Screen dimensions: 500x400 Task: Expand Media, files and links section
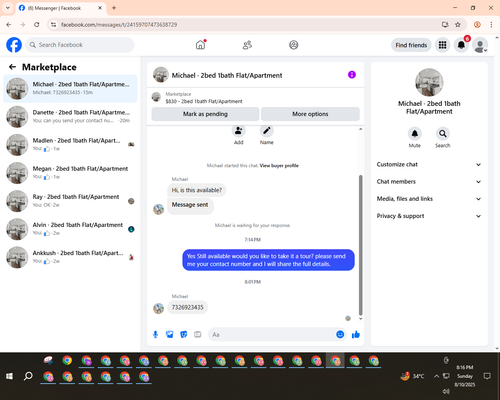(429, 199)
